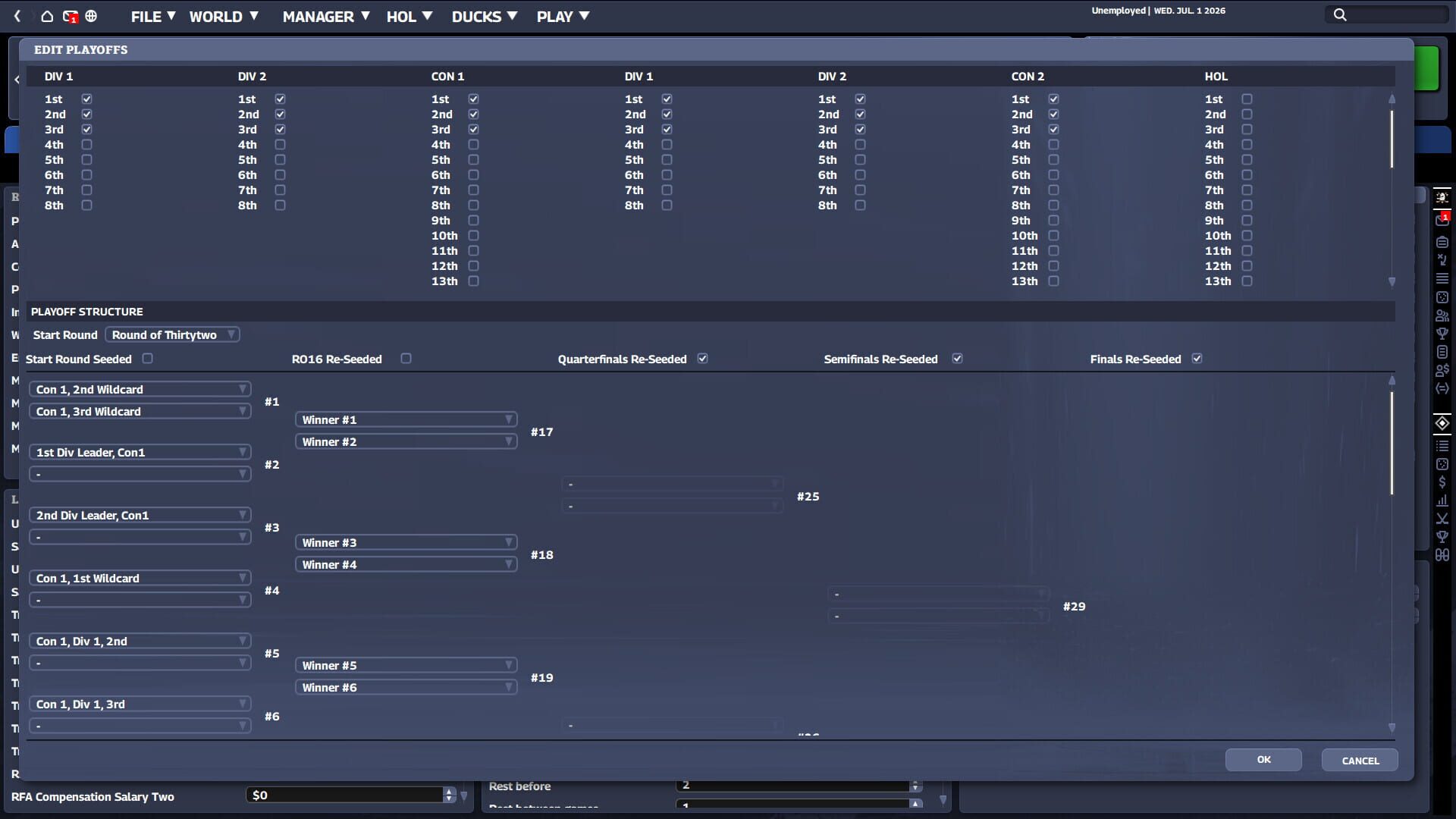This screenshot has width=1456, height=819.
Task: Check the 4th place box under CON 1
Action: pyautogui.click(x=474, y=145)
